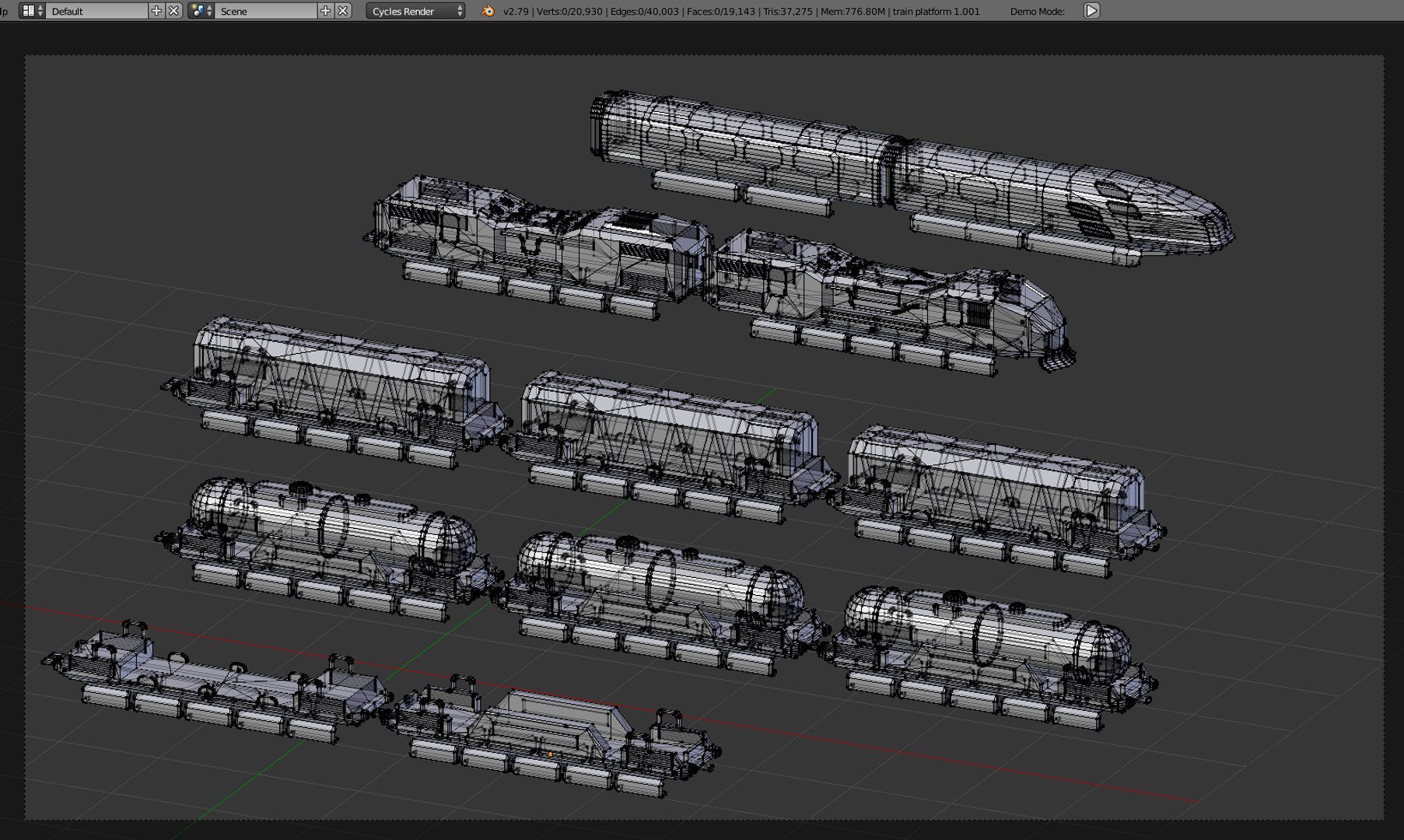The height and width of the screenshot is (840, 1404).
Task: Delete the Default screen layout
Action: [174, 11]
